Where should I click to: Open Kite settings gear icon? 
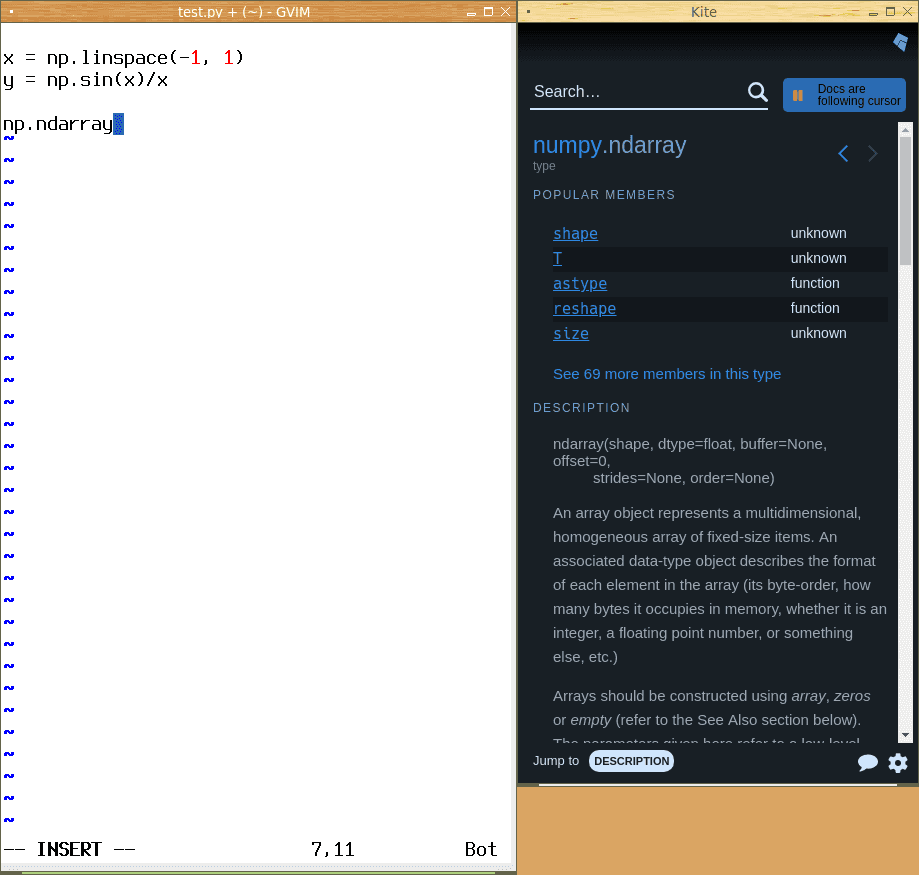coord(897,762)
